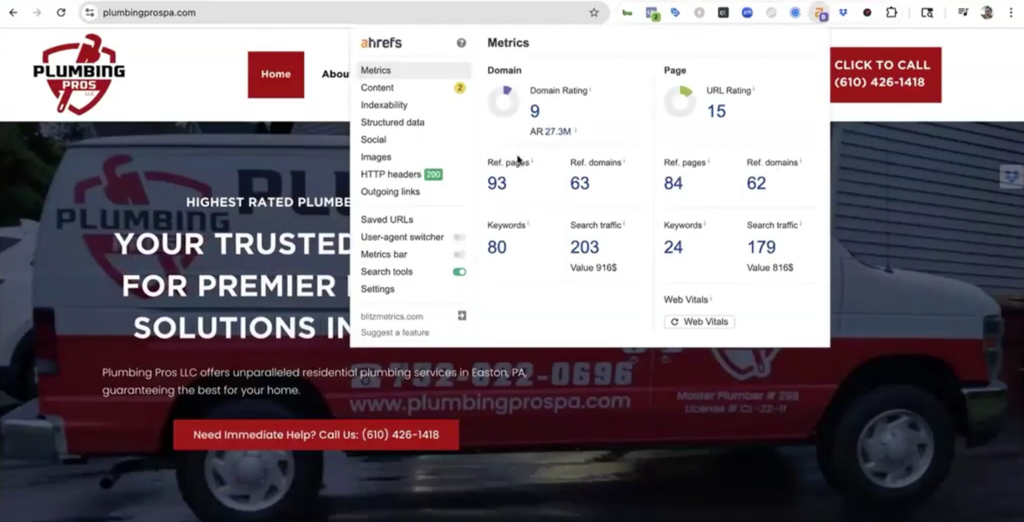Image resolution: width=1024 pixels, height=522 pixels.
Task: Click the page Keywords value 24
Action: (x=673, y=247)
